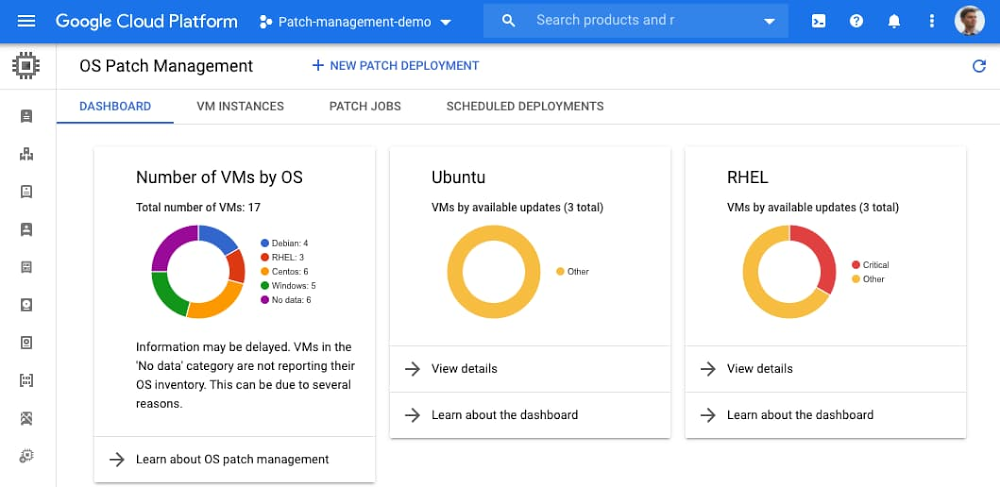Open the main navigation hamburger menu
The image size is (1000, 487).
(x=26, y=21)
